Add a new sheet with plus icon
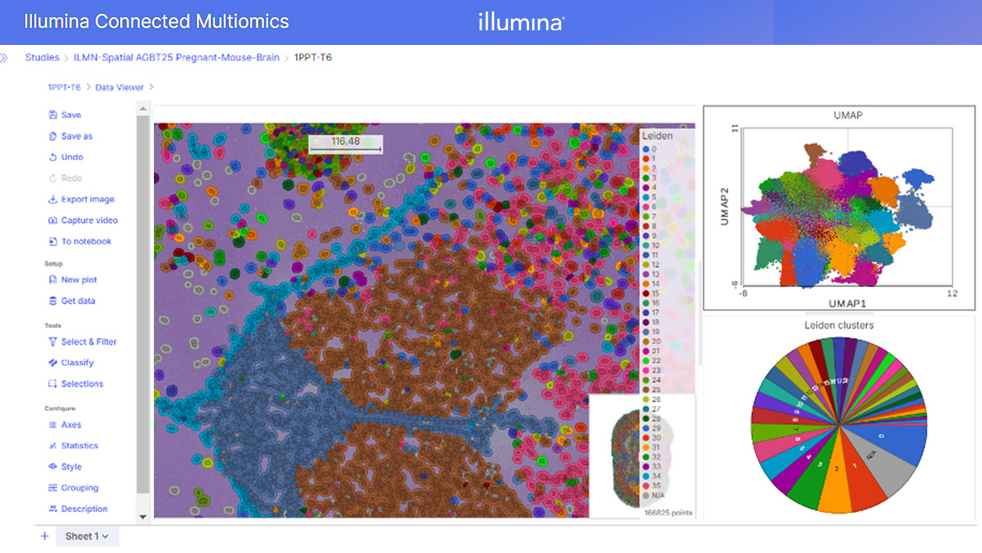982x553 pixels. coord(45,537)
